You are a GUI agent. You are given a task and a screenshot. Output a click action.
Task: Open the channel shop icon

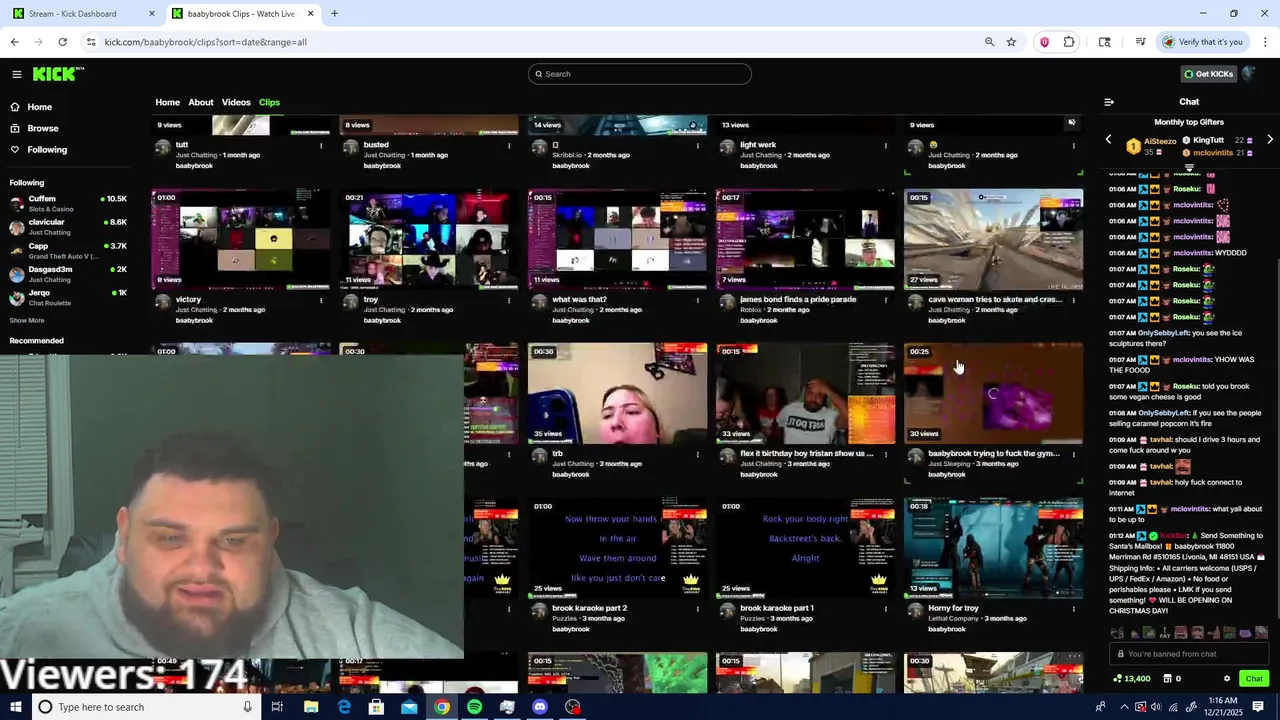[1167, 679]
